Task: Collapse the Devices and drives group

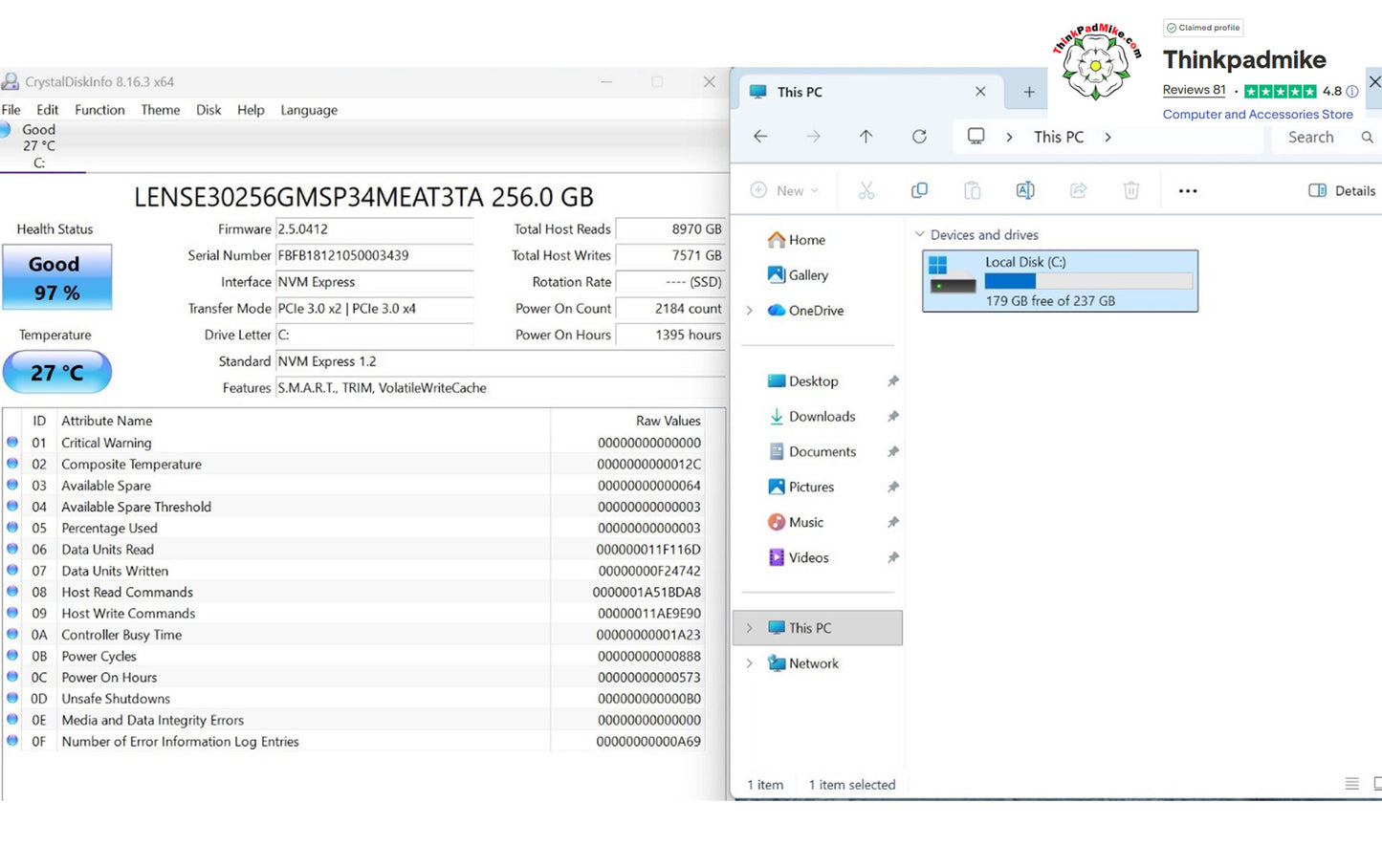Action: (920, 234)
